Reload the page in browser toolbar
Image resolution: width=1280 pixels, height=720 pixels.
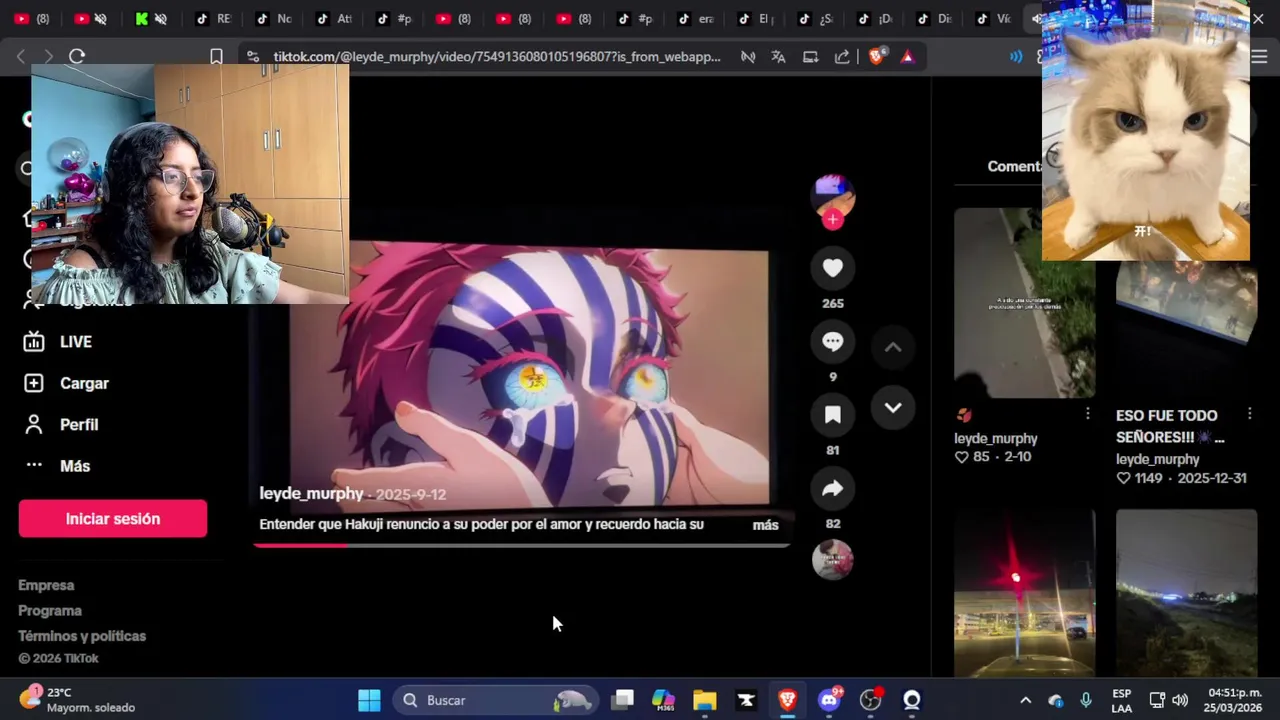pos(77,57)
